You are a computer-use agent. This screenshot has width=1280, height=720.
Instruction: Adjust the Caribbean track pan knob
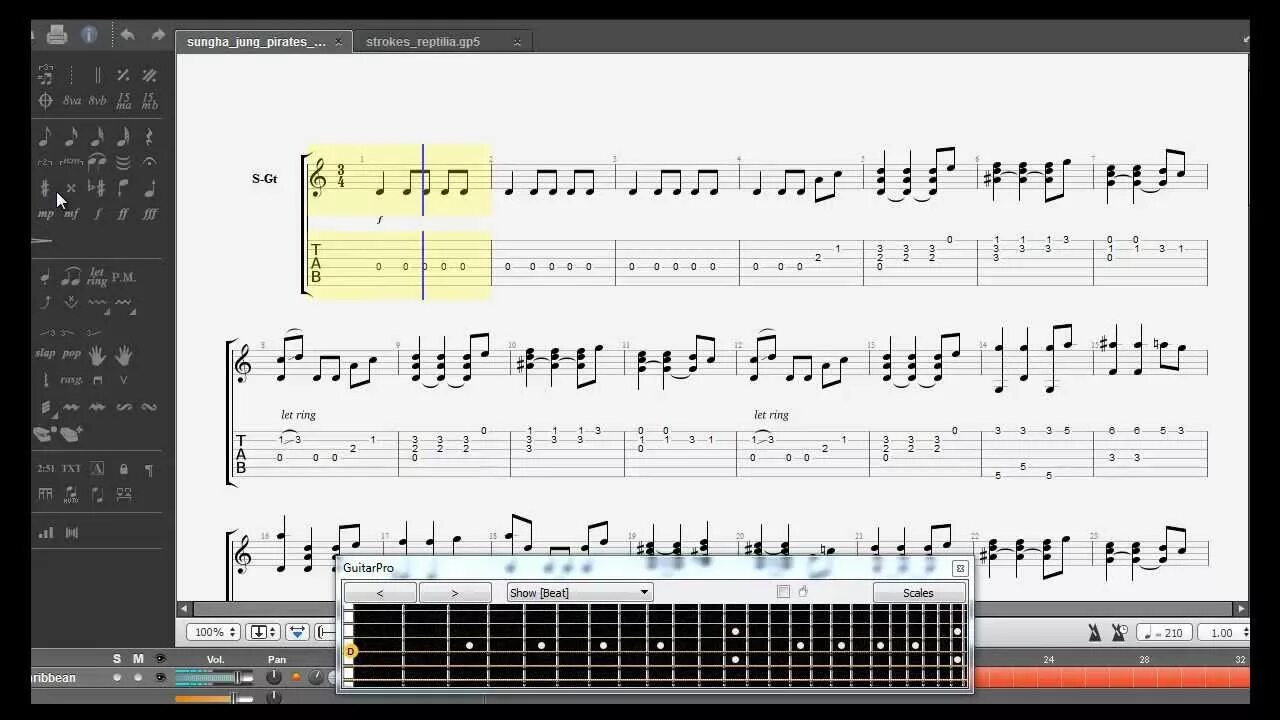pyautogui.click(x=273, y=677)
